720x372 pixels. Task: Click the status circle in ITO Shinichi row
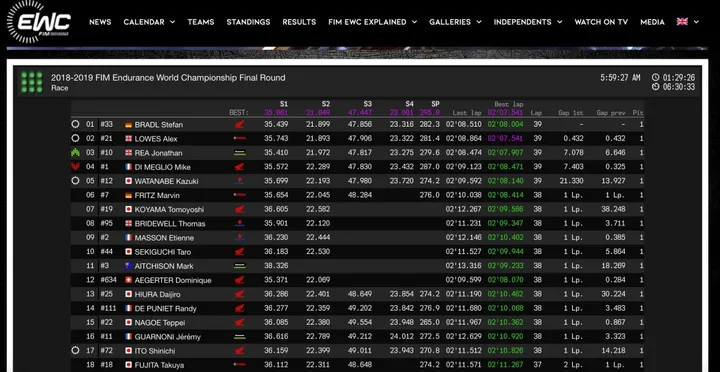pyautogui.click(x=75, y=350)
